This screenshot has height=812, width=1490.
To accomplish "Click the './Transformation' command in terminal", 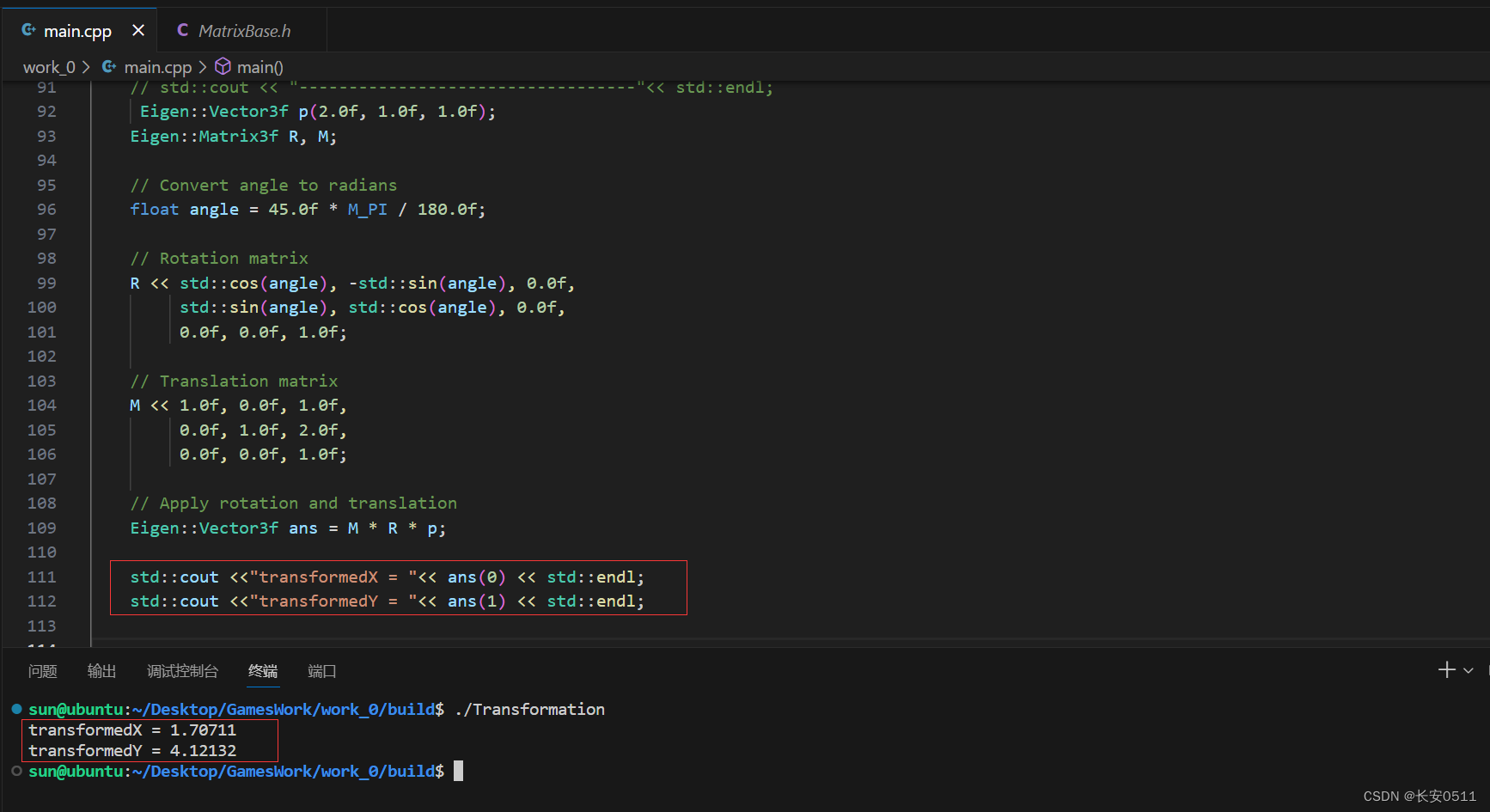I will 529,710.
